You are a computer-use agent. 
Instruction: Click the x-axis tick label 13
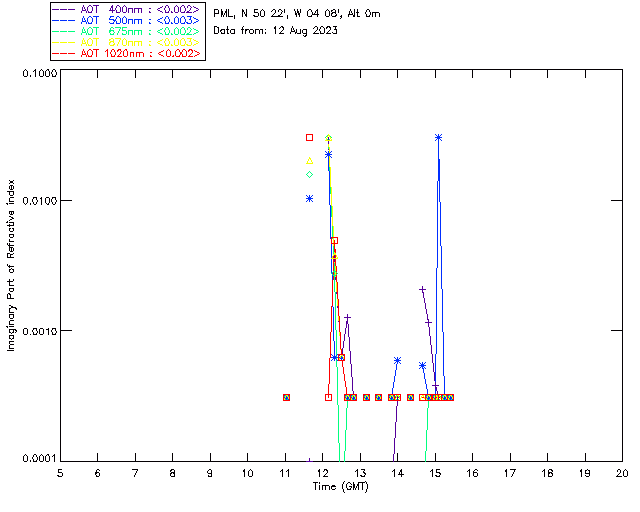(x=360, y=473)
